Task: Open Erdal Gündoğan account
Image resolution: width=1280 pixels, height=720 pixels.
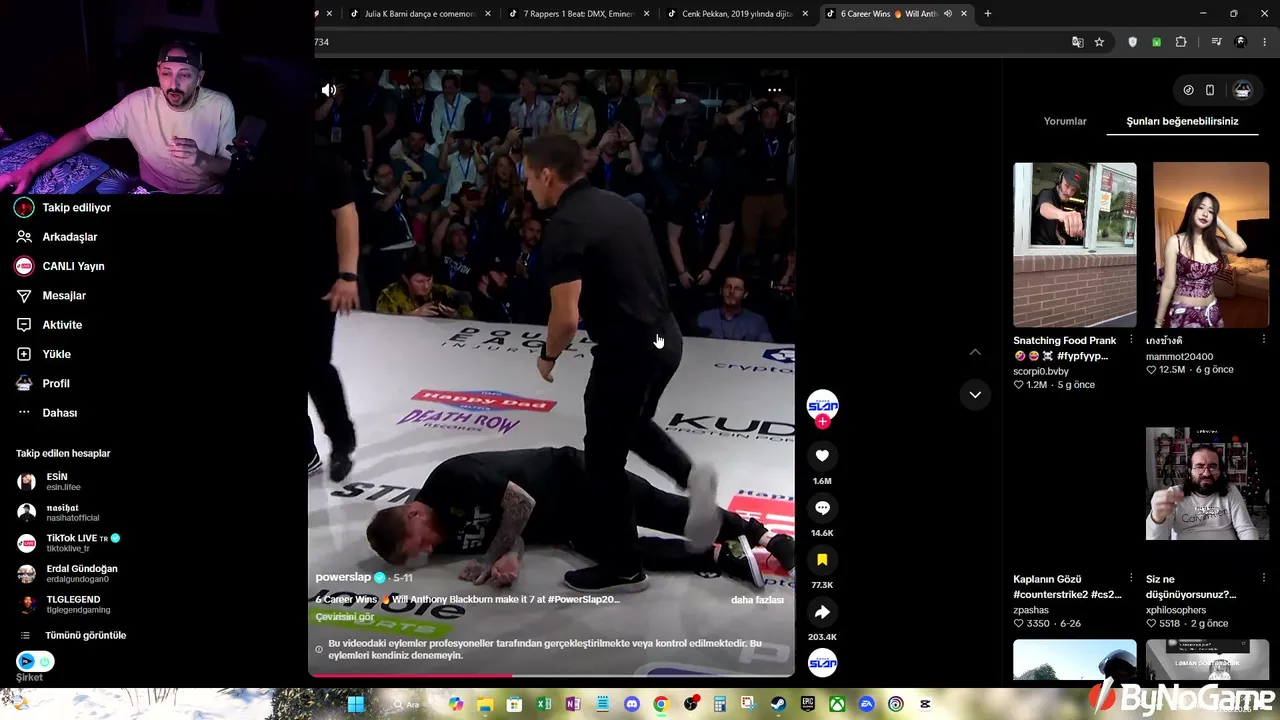Action: [67, 574]
